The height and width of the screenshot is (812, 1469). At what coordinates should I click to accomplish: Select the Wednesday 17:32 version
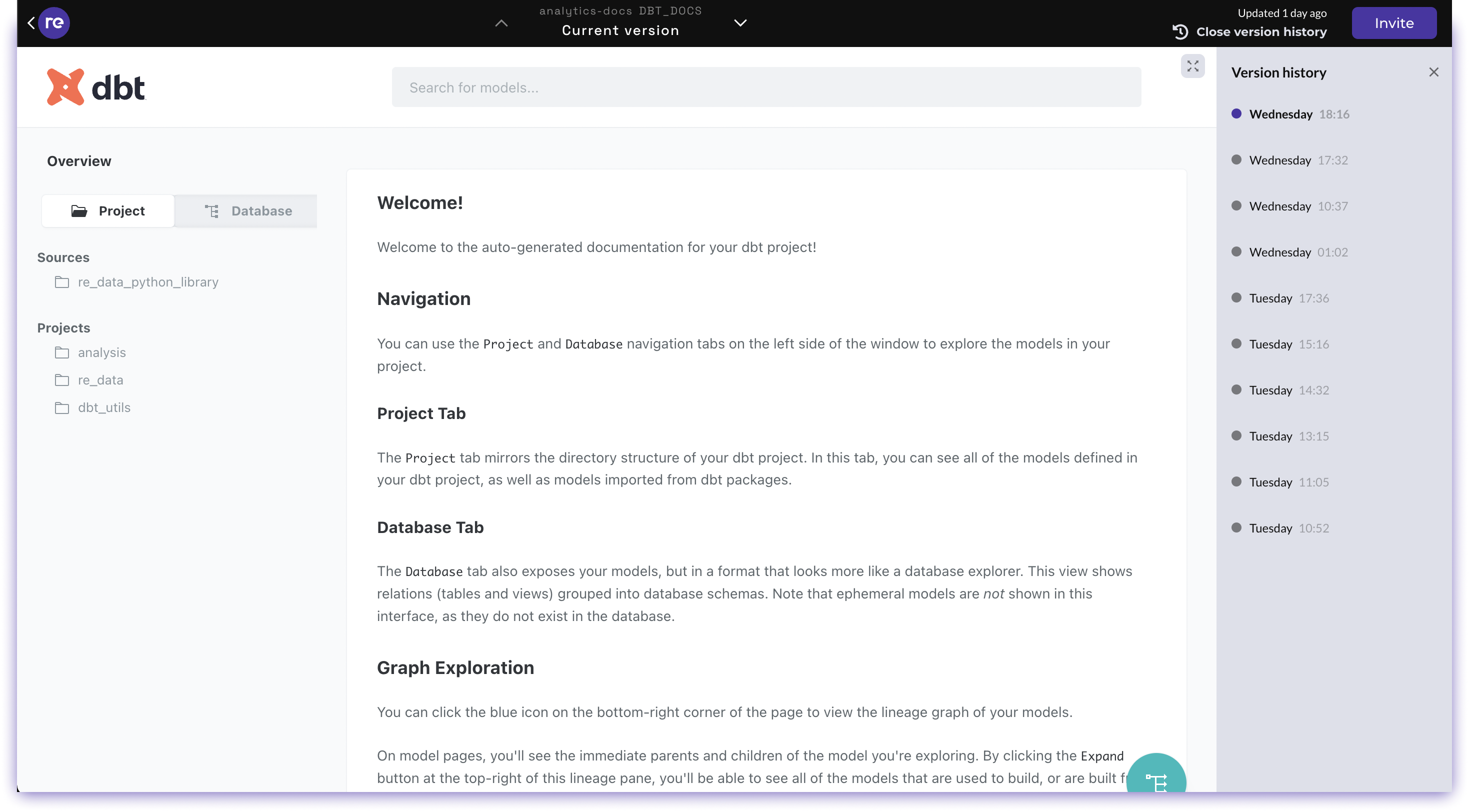pyautogui.click(x=1289, y=160)
